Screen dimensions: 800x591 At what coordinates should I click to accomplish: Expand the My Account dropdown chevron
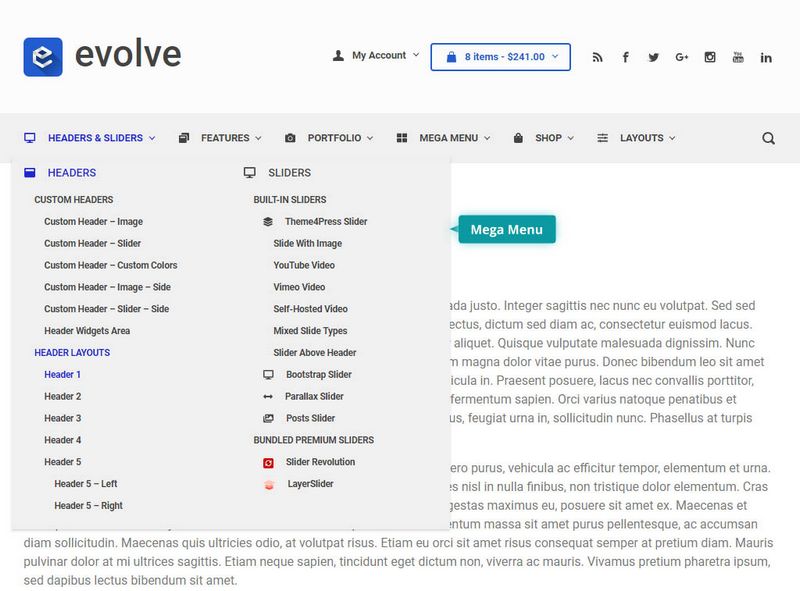(416, 55)
